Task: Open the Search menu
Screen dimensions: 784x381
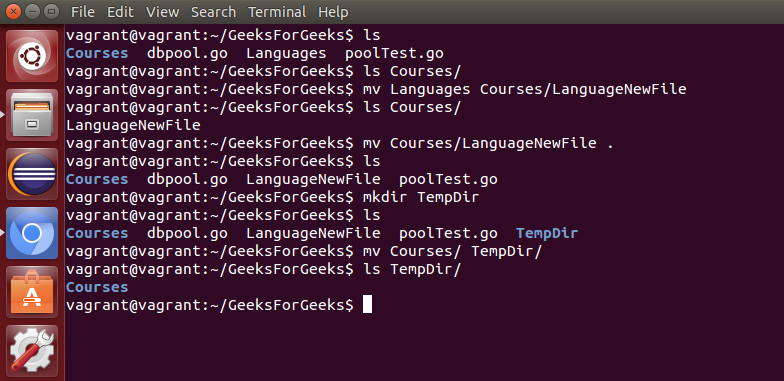Action: (213, 12)
